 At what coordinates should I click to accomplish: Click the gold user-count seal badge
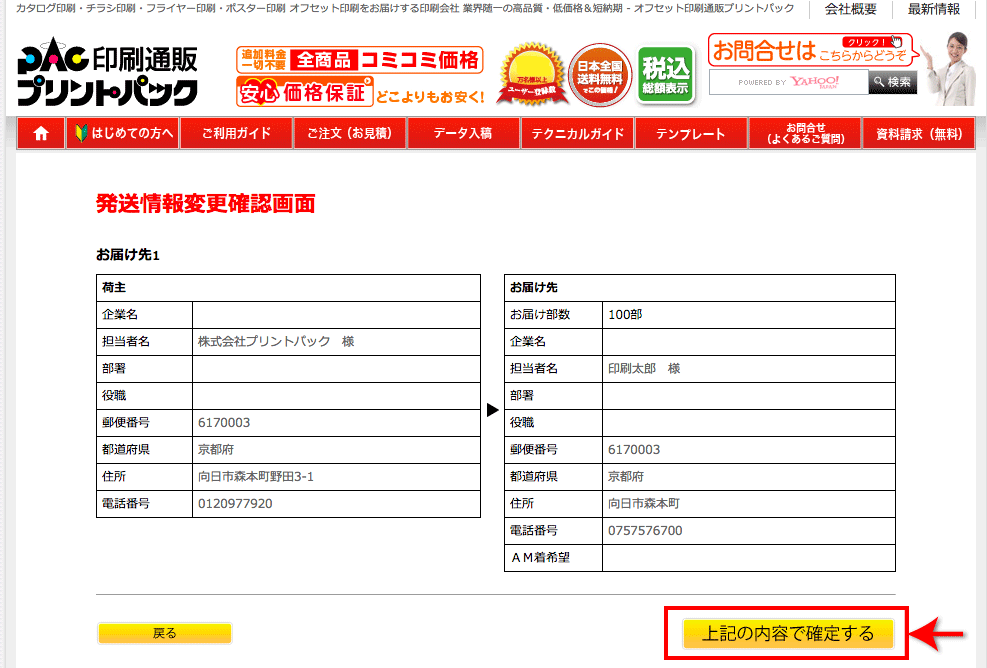(x=532, y=72)
